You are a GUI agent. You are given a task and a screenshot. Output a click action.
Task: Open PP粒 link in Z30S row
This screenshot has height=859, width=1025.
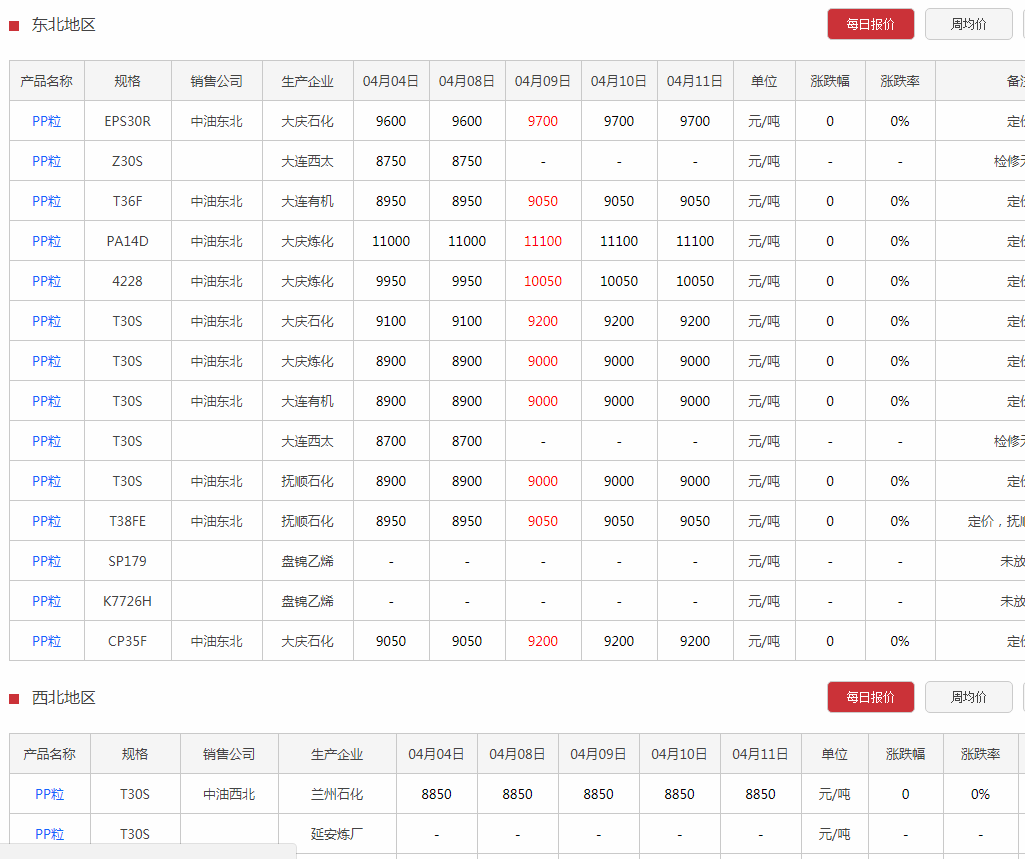point(46,161)
